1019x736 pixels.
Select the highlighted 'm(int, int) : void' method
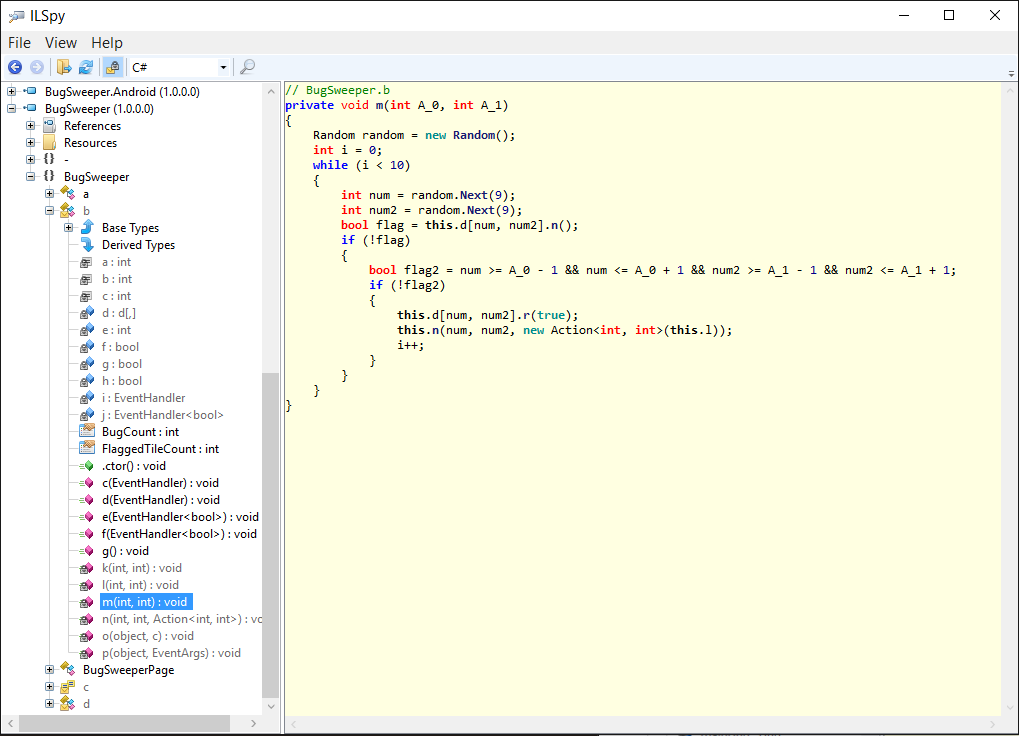146,602
